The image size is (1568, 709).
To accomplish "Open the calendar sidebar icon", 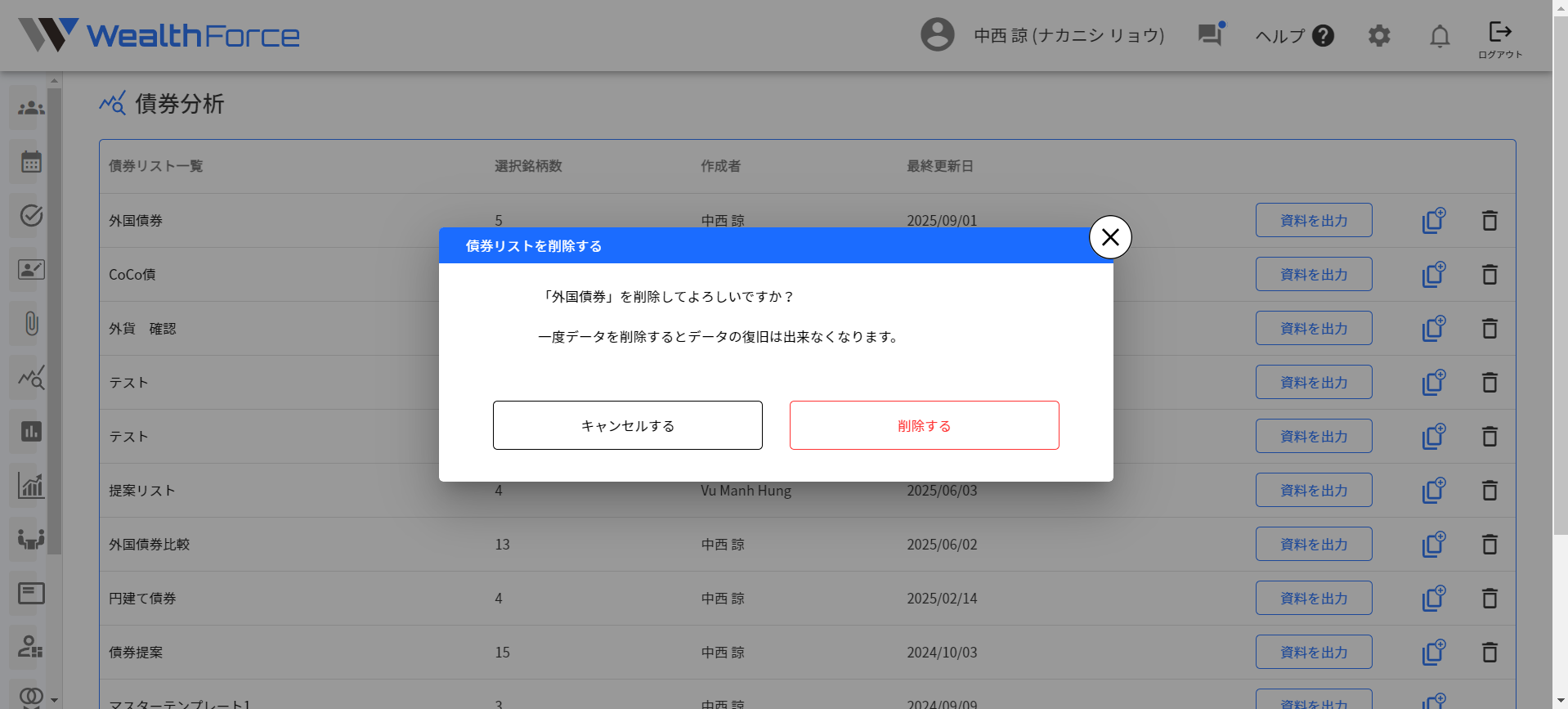I will (x=31, y=162).
